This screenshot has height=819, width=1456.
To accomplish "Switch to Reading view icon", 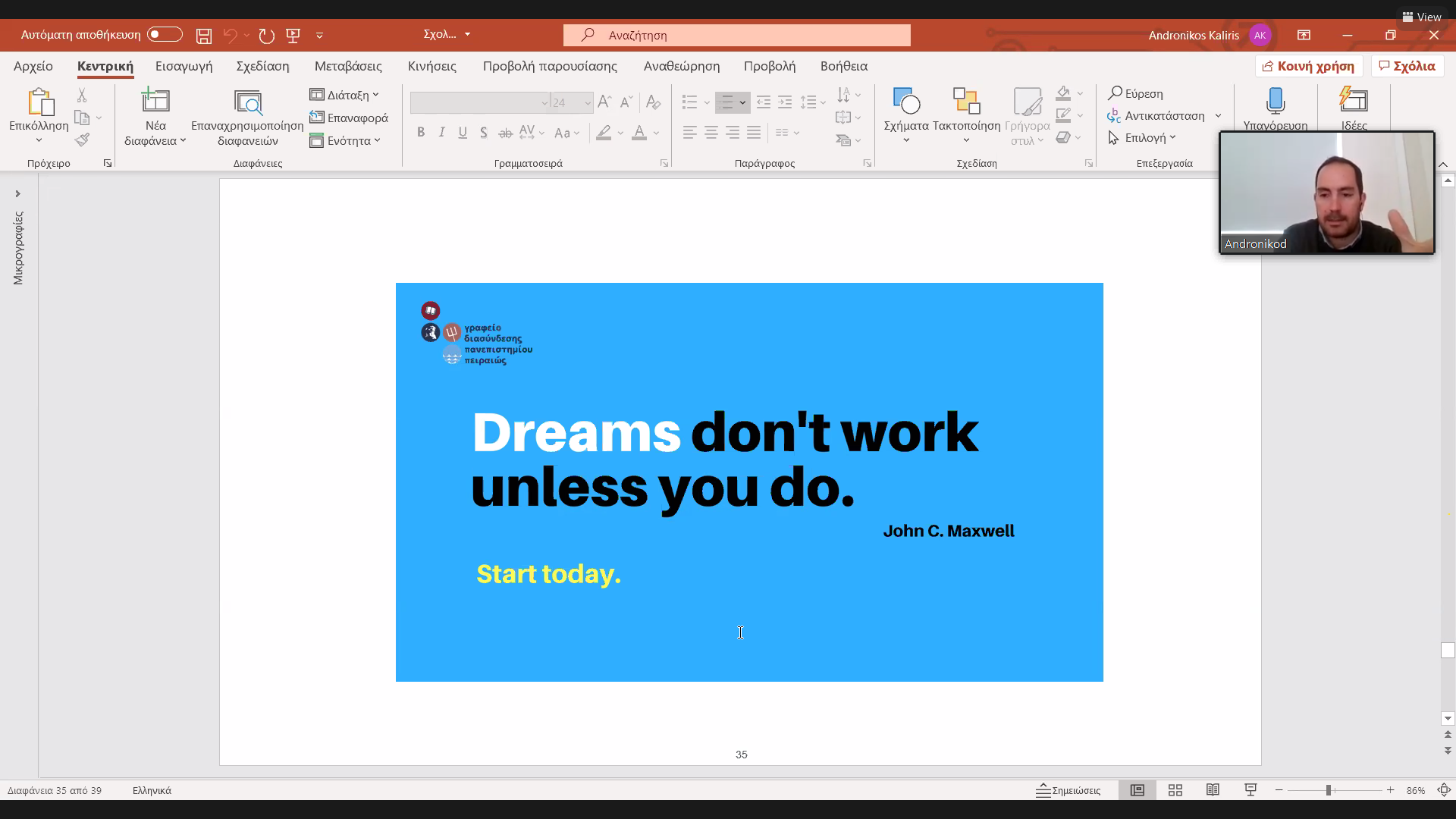I will pyautogui.click(x=1213, y=790).
